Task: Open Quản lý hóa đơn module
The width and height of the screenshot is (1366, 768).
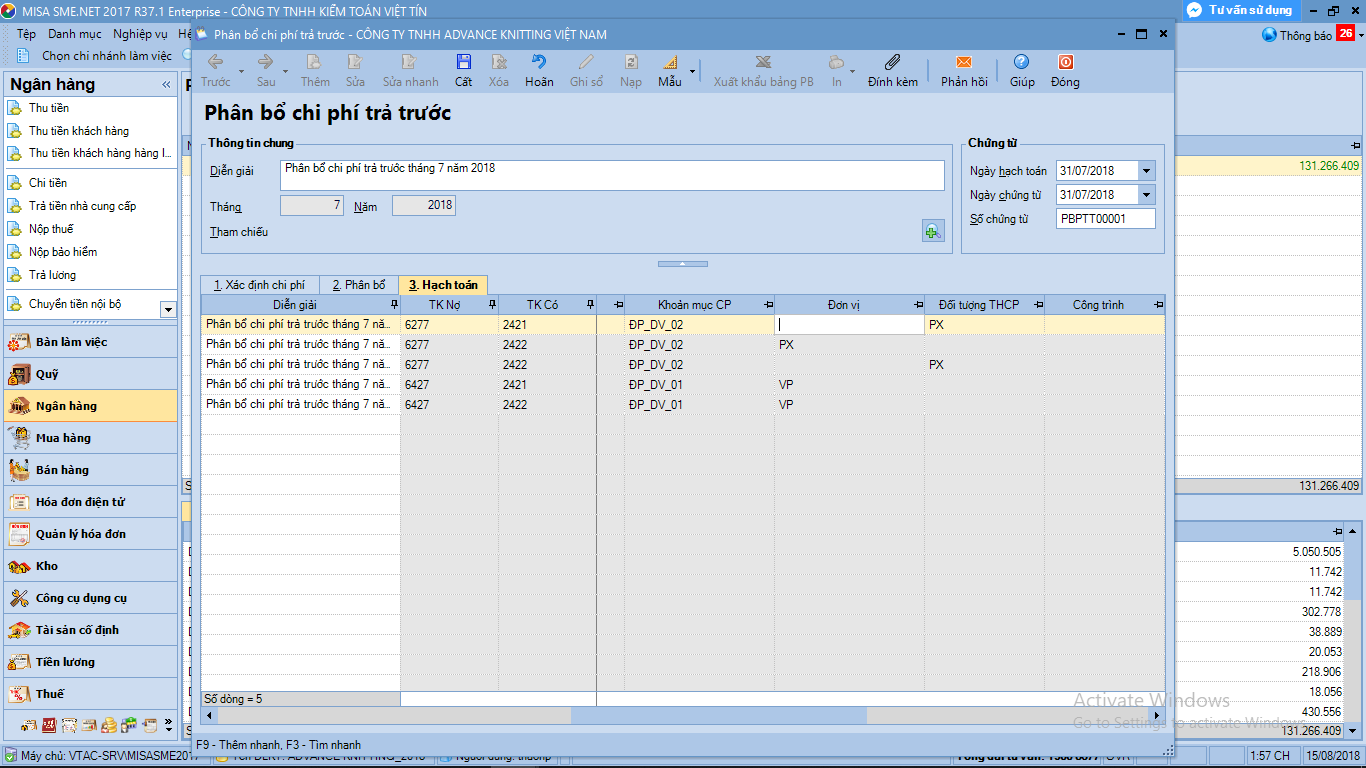Action: (x=90, y=534)
